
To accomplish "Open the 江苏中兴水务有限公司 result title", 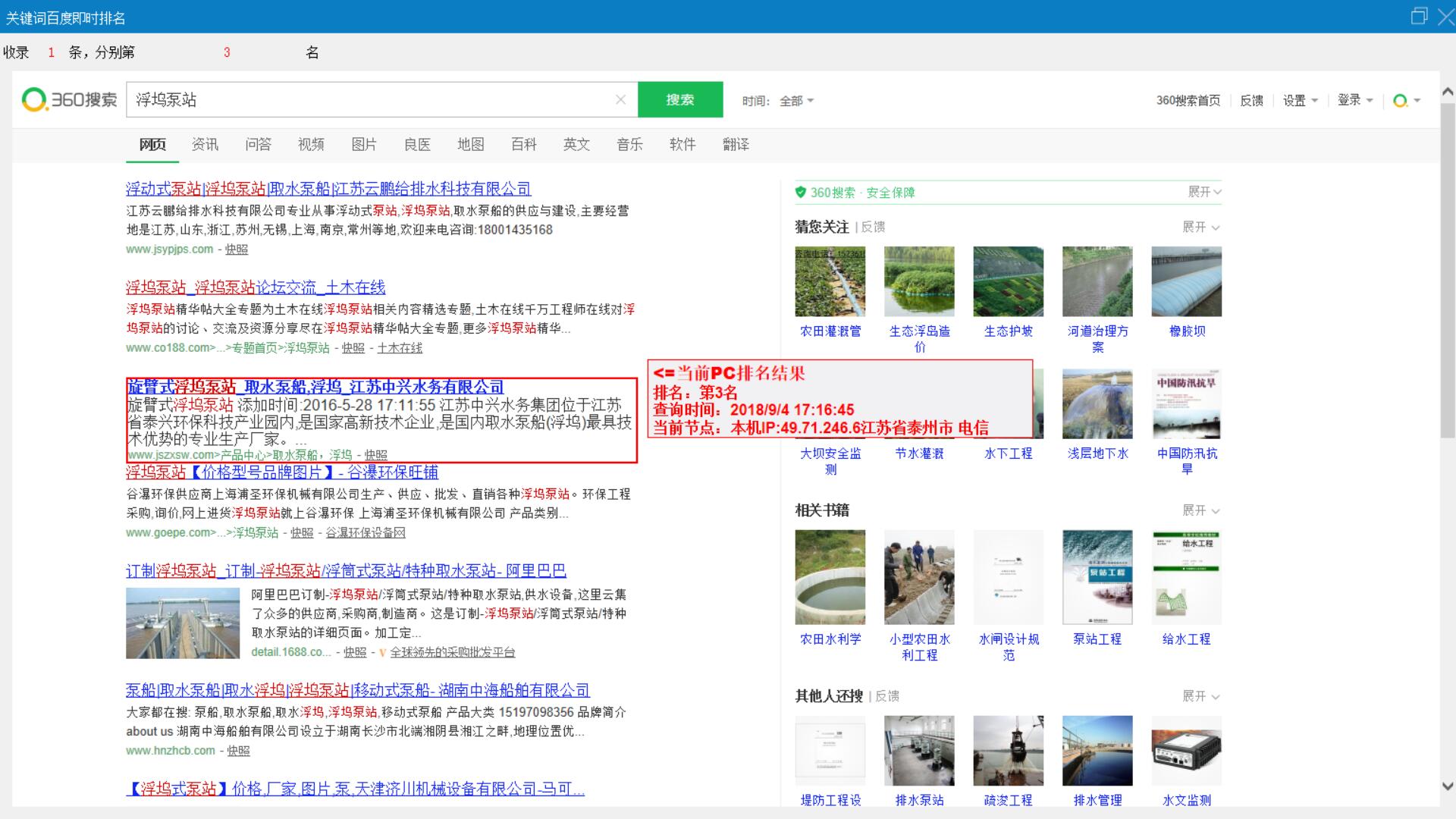I will [x=315, y=387].
